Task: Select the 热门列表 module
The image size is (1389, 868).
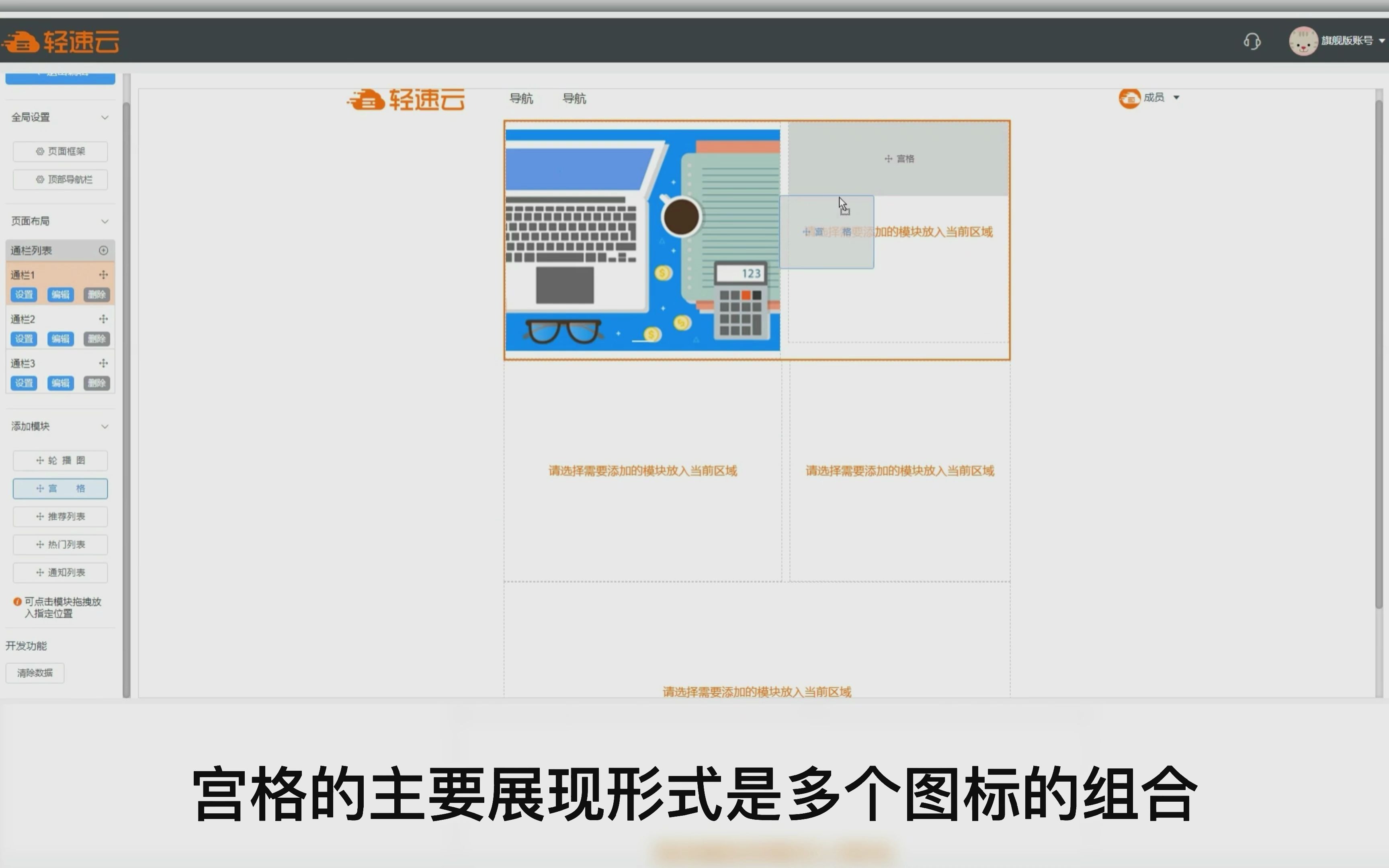Action: coord(60,544)
